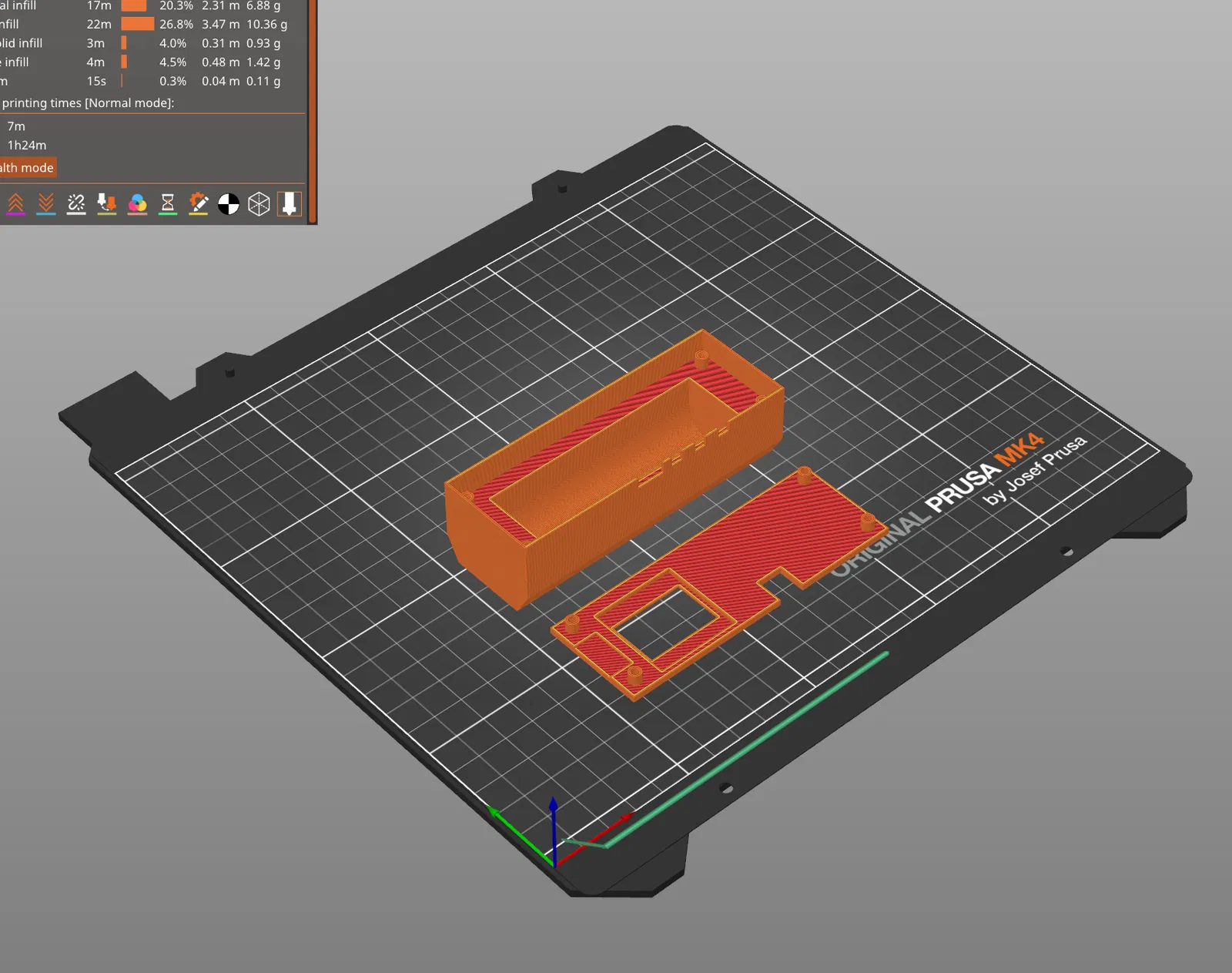1232x973 pixels.
Task: Click the '1h24m' estimated print time
Action: coord(27,146)
